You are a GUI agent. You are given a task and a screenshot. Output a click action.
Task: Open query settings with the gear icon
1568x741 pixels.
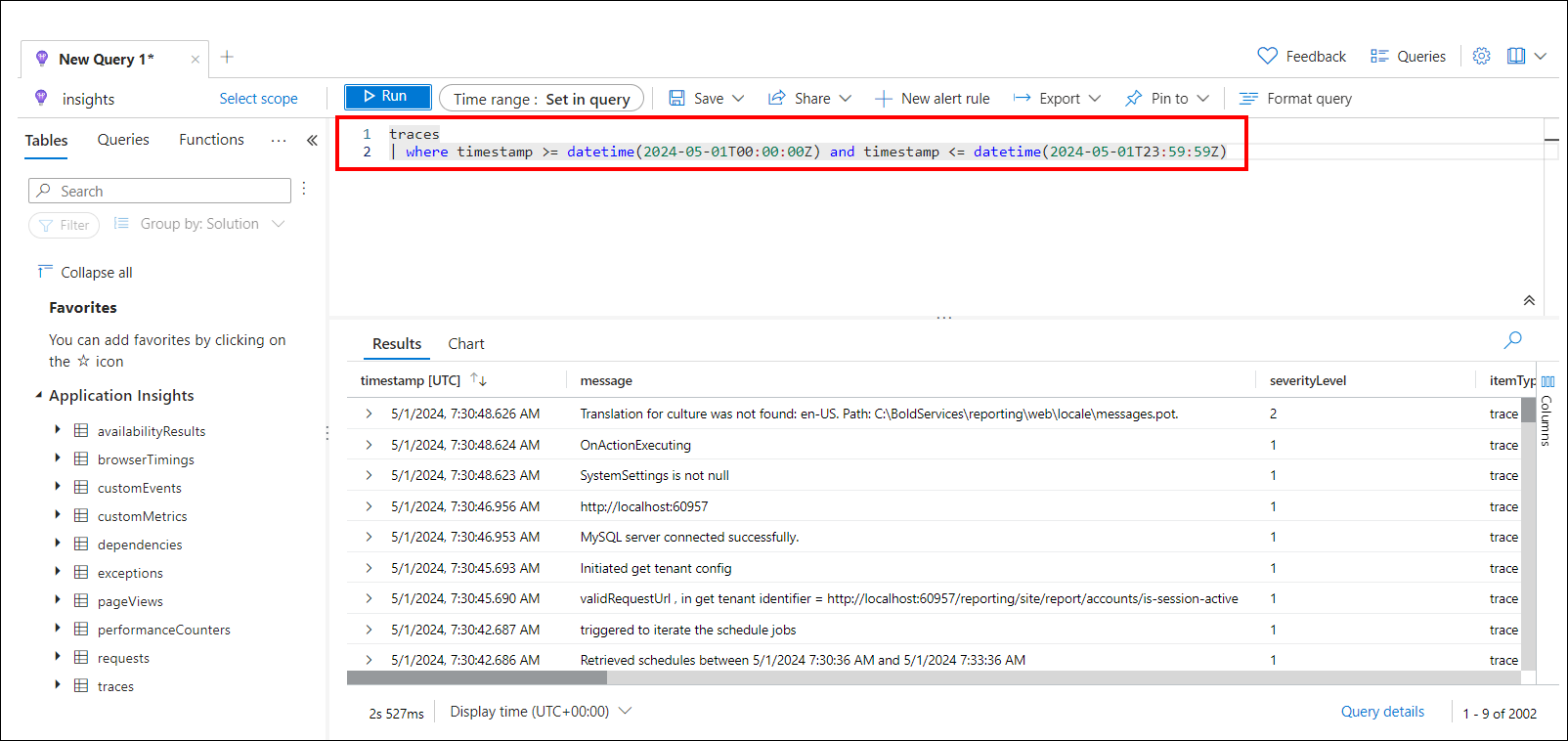[x=1482, y=56]
